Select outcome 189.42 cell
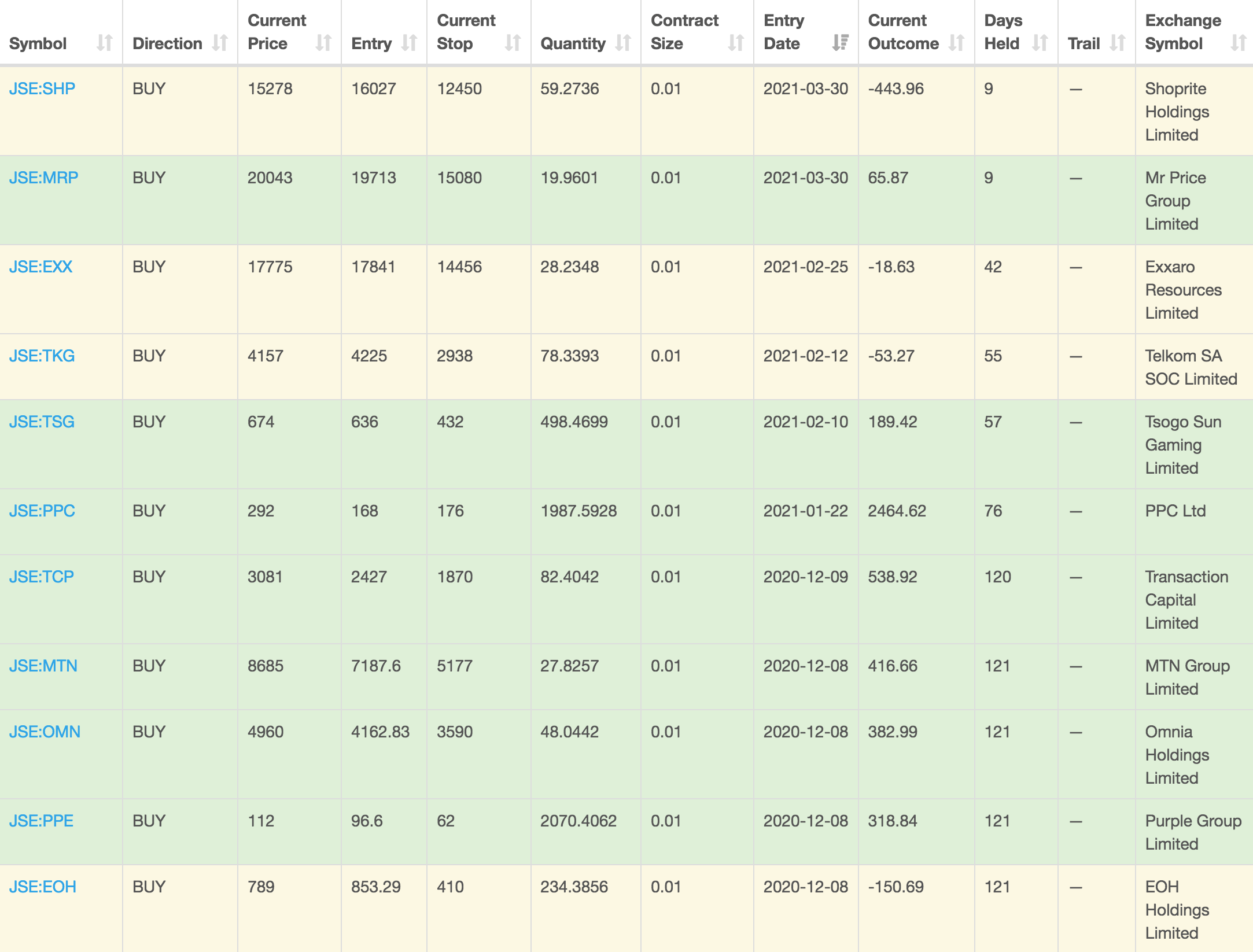The height and width of the screenshot is (952, 1253). pos(916,444)
